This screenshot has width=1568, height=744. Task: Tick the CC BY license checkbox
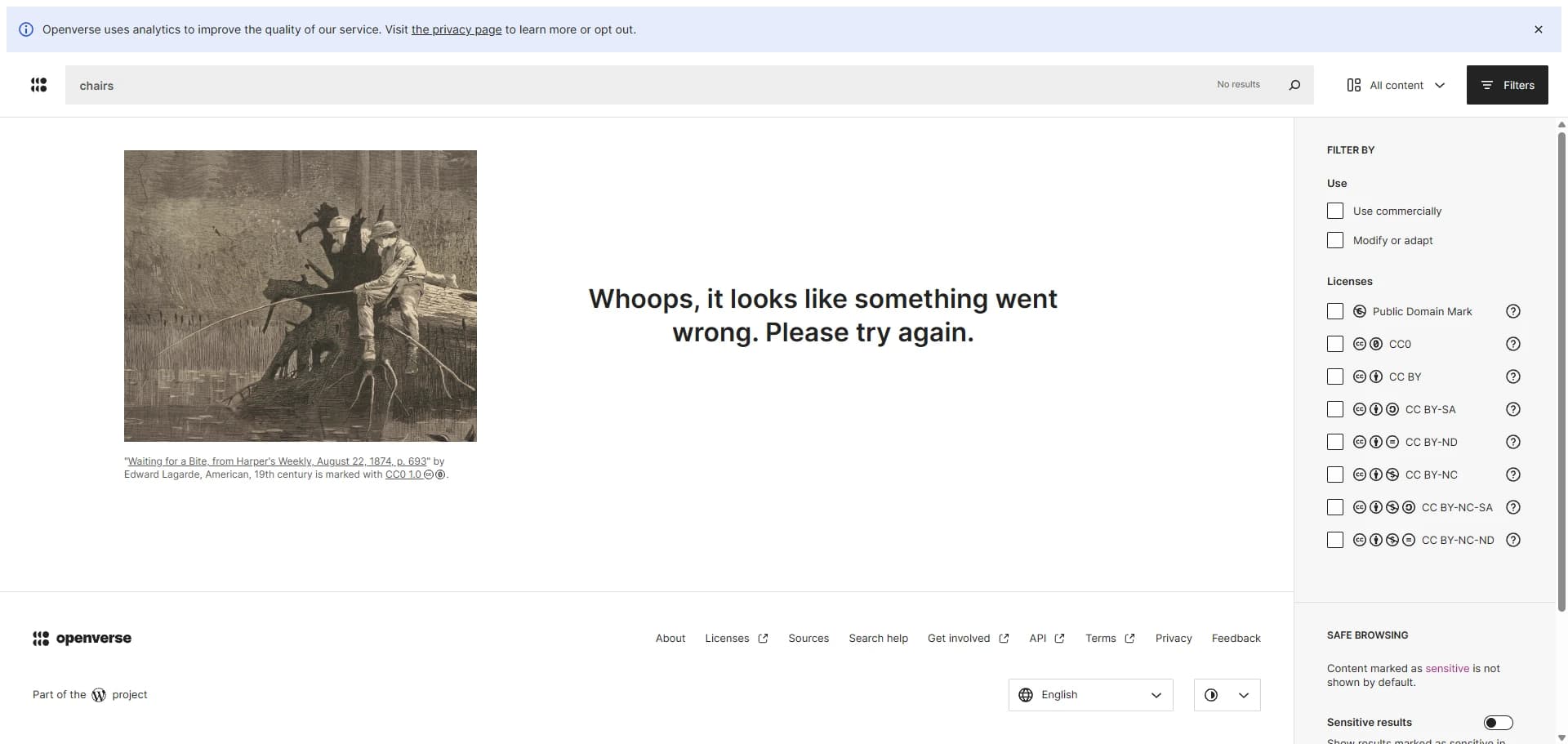(x=1335, y=376)
